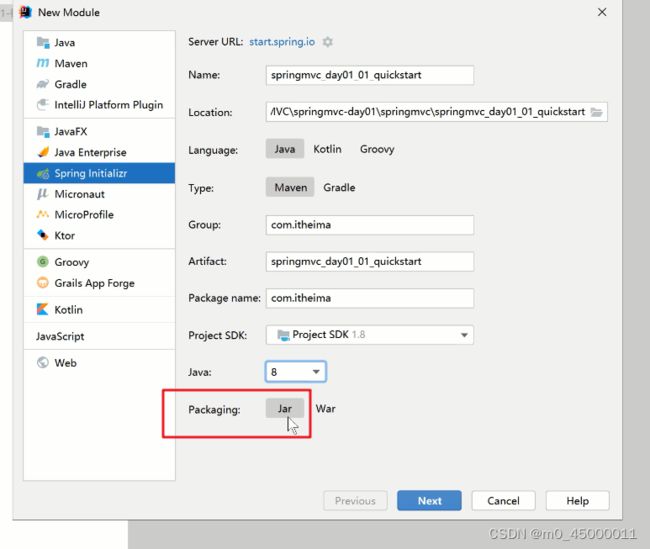This screenshot has height=549, width=650.
Task: Open the Java version dropdown
Action: 296,372
